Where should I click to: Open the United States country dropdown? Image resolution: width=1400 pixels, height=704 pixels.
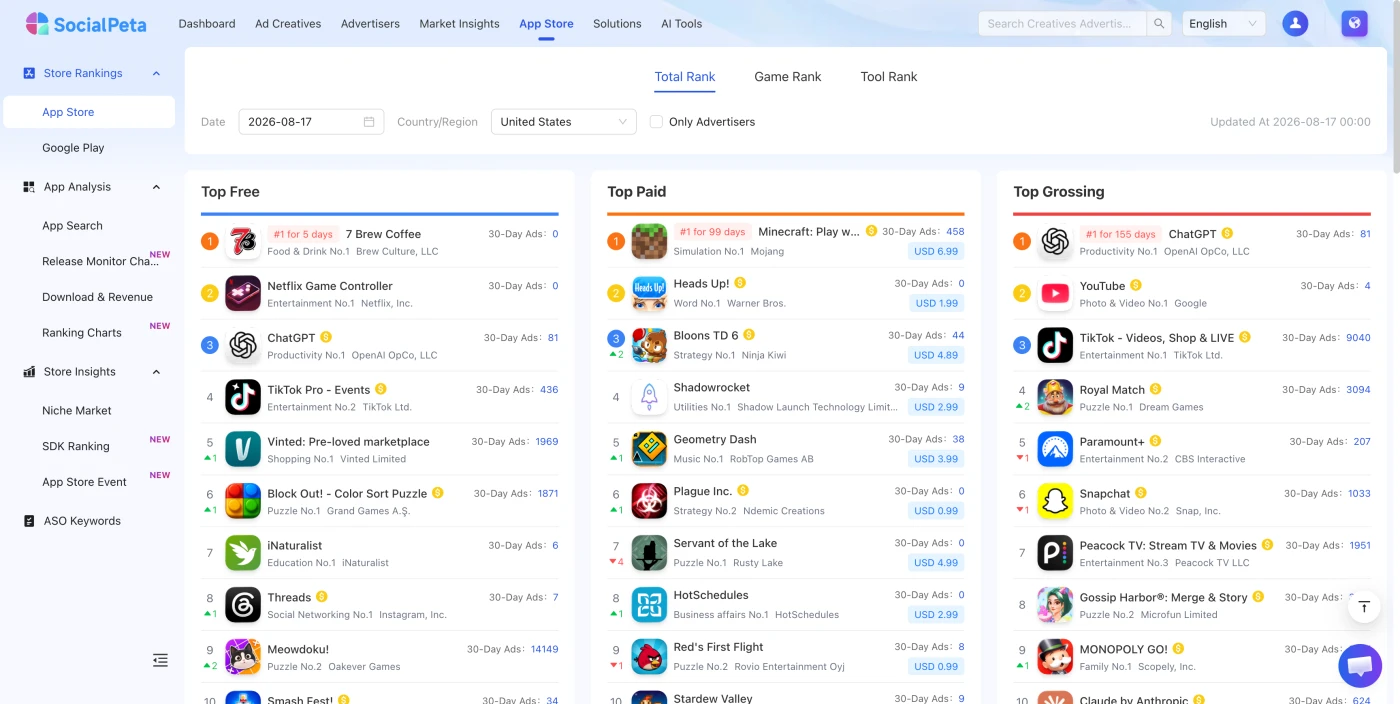point(564,122)
